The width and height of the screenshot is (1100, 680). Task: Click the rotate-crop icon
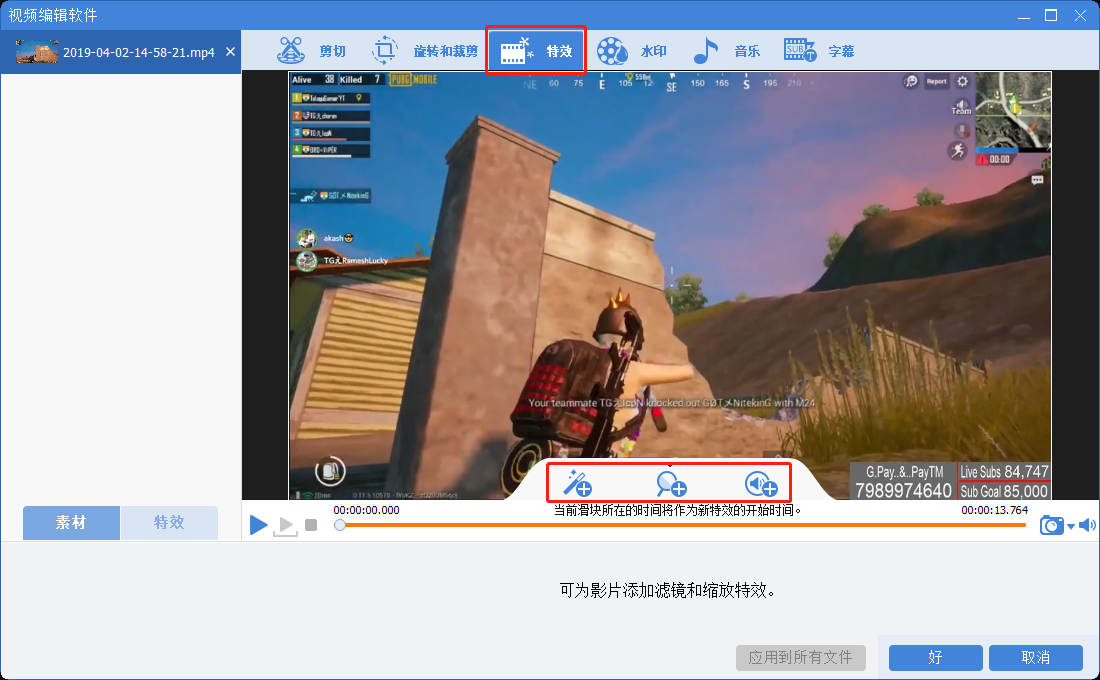[x=384, y=51]
